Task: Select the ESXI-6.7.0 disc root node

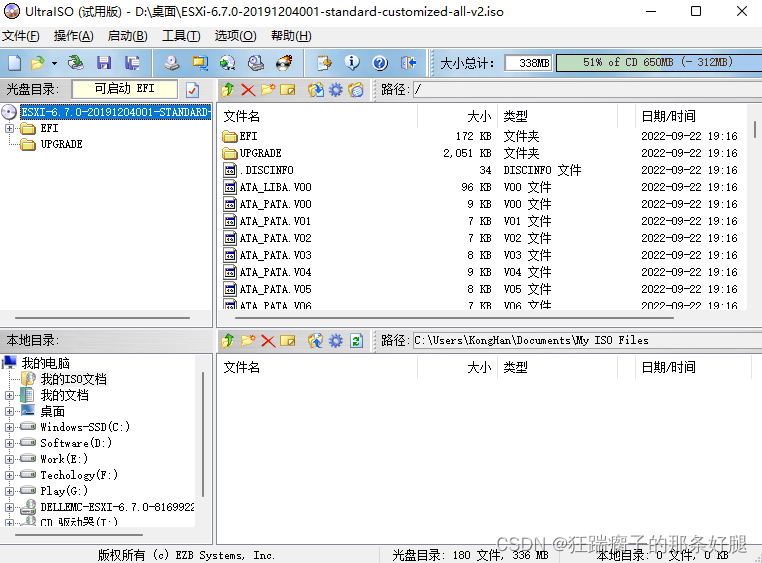Action: coord(116,112)
